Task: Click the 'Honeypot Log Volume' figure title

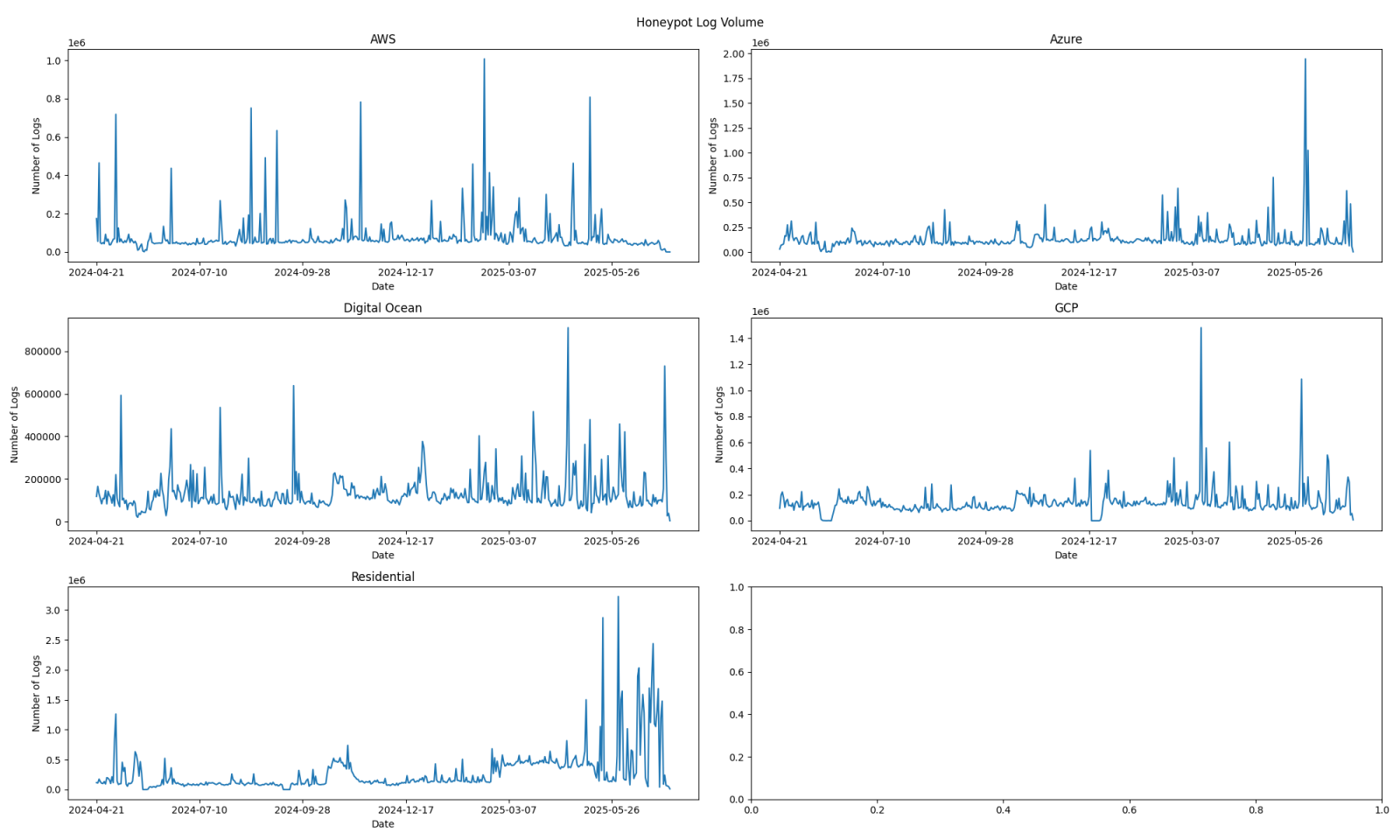Action: point(699,23)
